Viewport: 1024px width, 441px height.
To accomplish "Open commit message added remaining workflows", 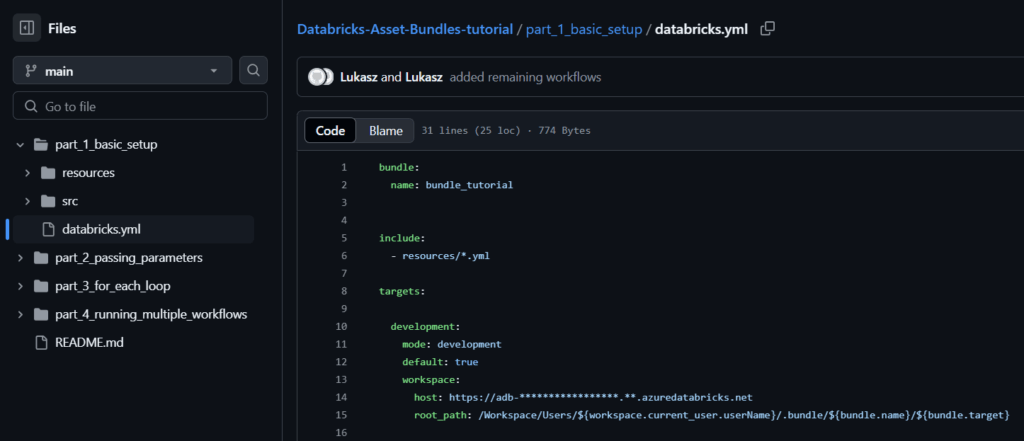I will tap(526, 77).
